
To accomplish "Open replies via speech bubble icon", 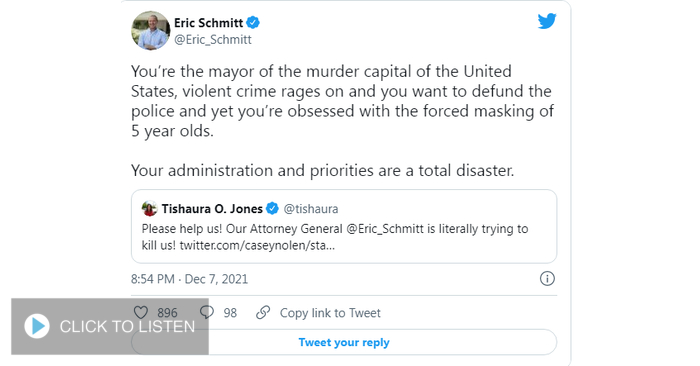I will (207, 312).
